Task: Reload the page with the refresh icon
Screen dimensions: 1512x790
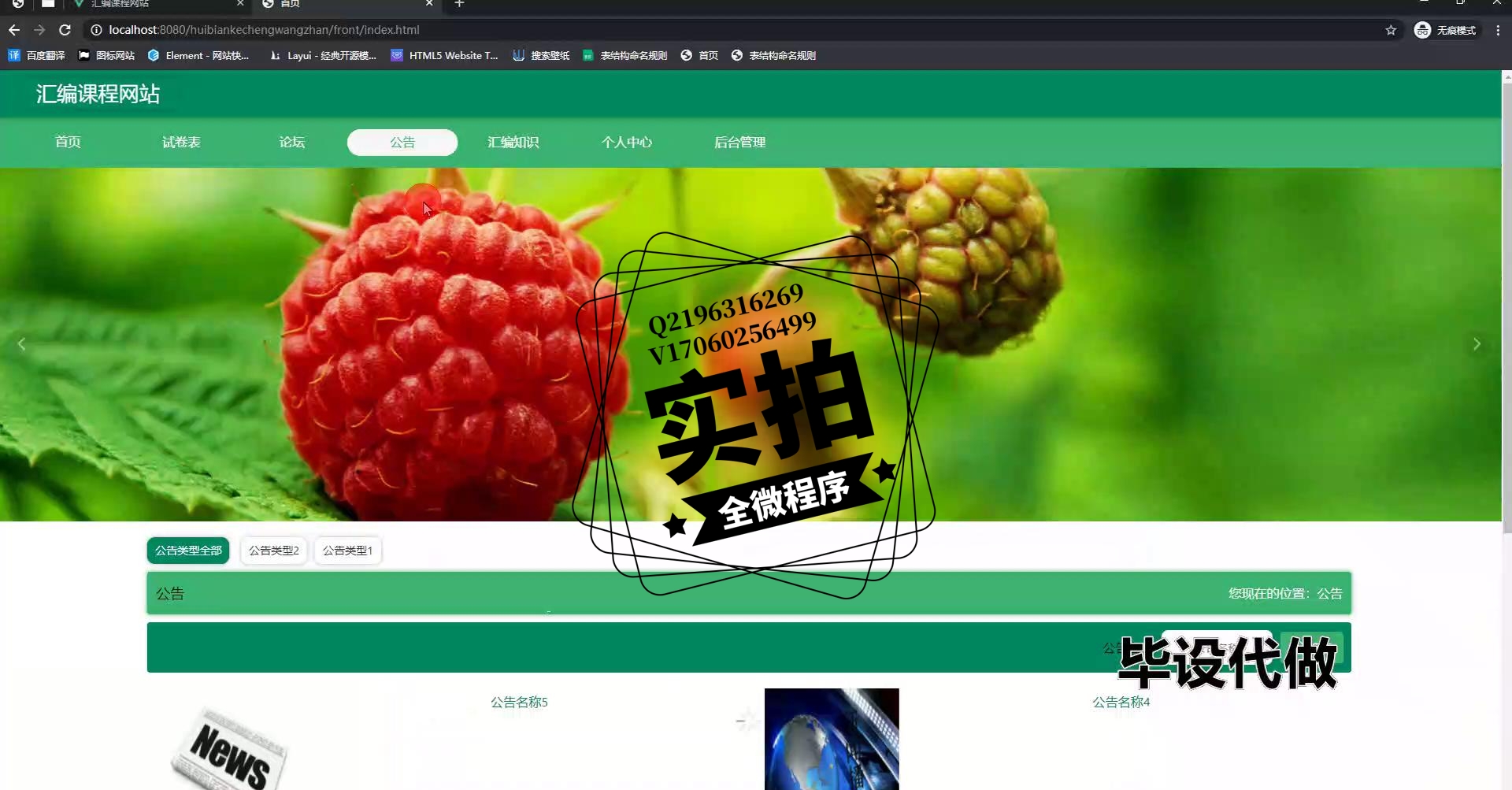Action: [x=65, y=30]
